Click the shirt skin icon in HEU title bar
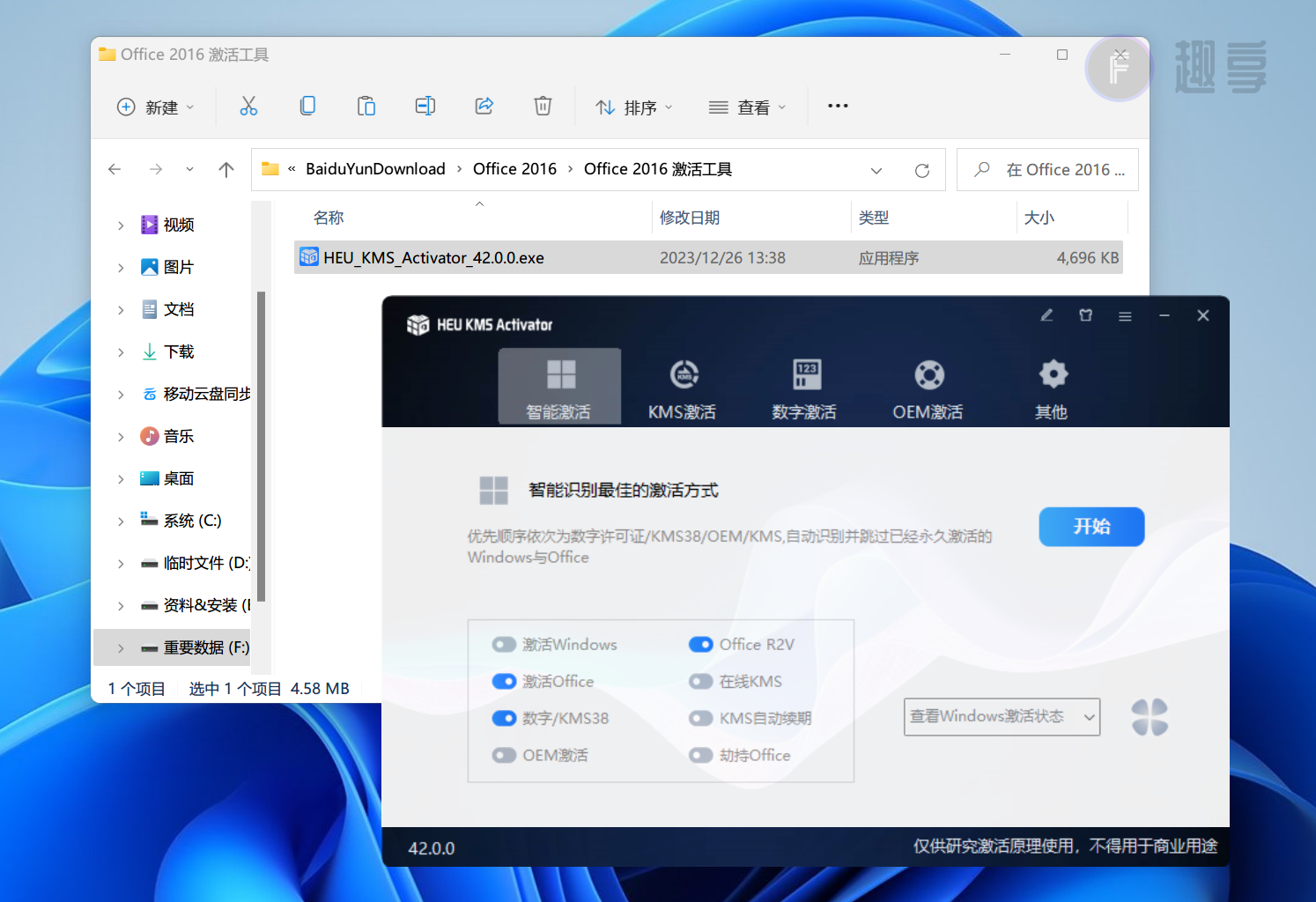Viewport: 1316px width, 902px height. click(1086, 315)
